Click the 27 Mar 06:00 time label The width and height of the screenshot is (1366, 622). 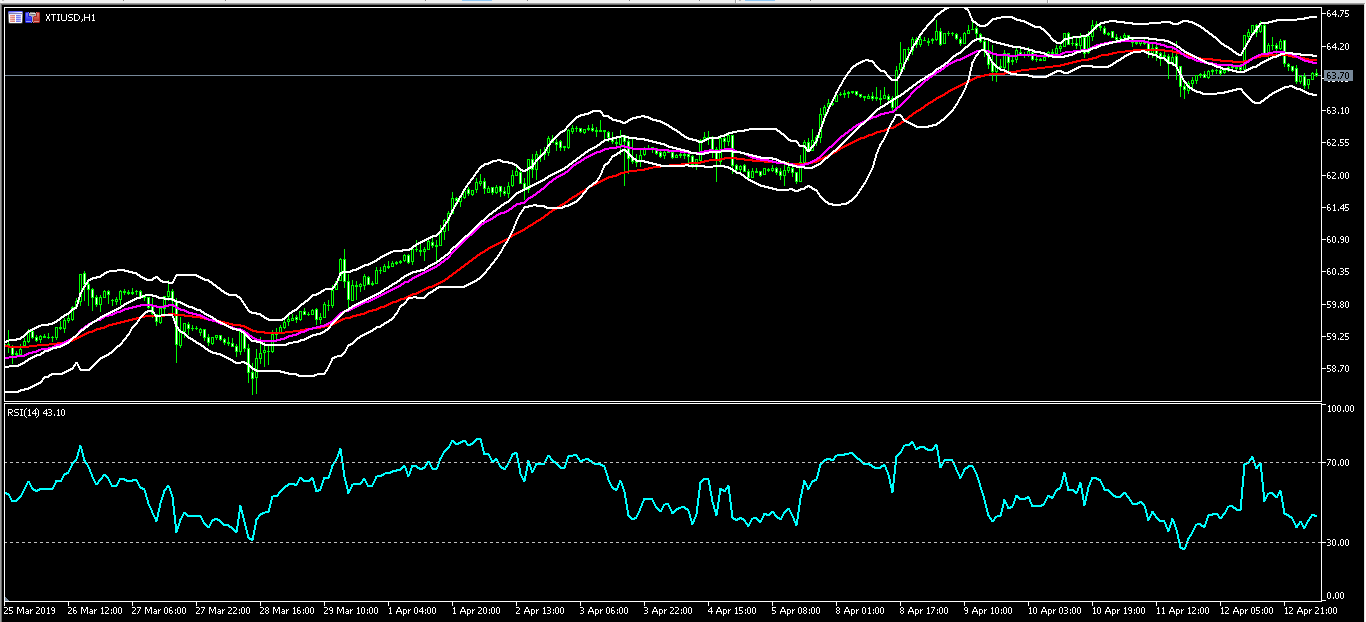pos(158,609)
